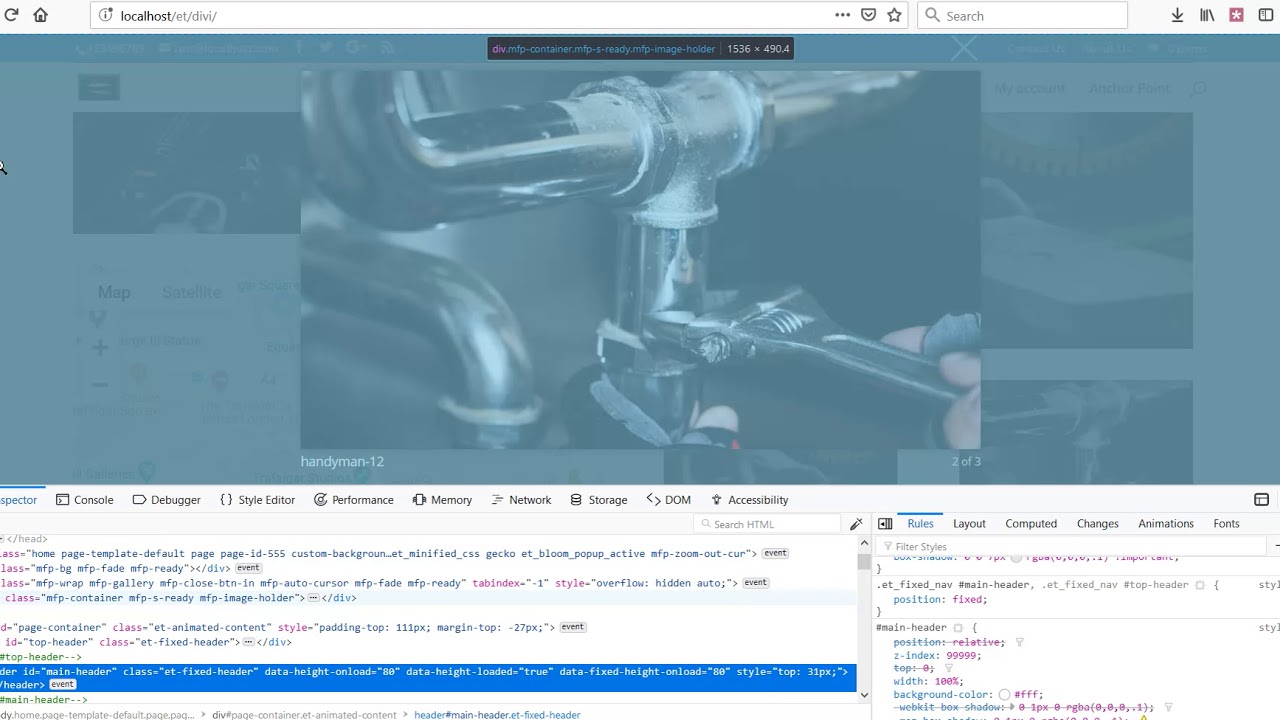
Task: Highlight elements matching .et_fixed_nav selector
Action: (x=1199, y=585)
